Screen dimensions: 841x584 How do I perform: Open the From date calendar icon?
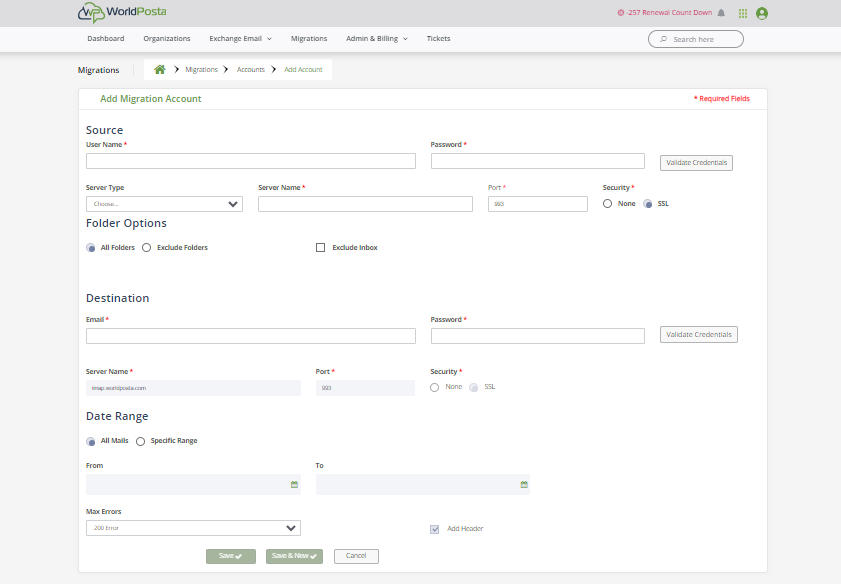coord(294,485)
